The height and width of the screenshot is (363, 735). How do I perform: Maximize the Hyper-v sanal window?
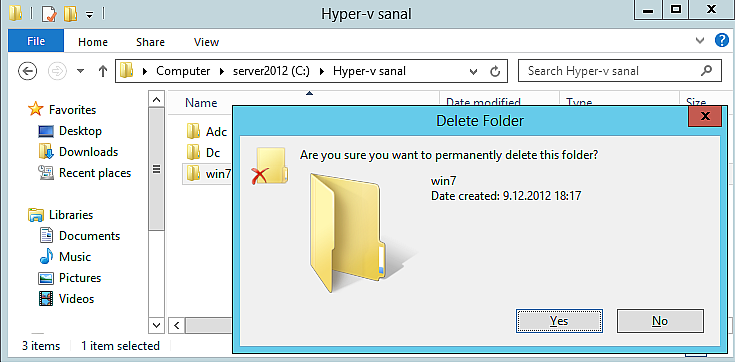(x=676, y=10)
